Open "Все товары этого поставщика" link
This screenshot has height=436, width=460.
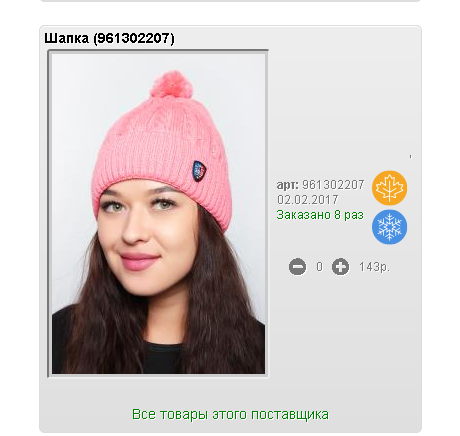click(x=230, y=414)
